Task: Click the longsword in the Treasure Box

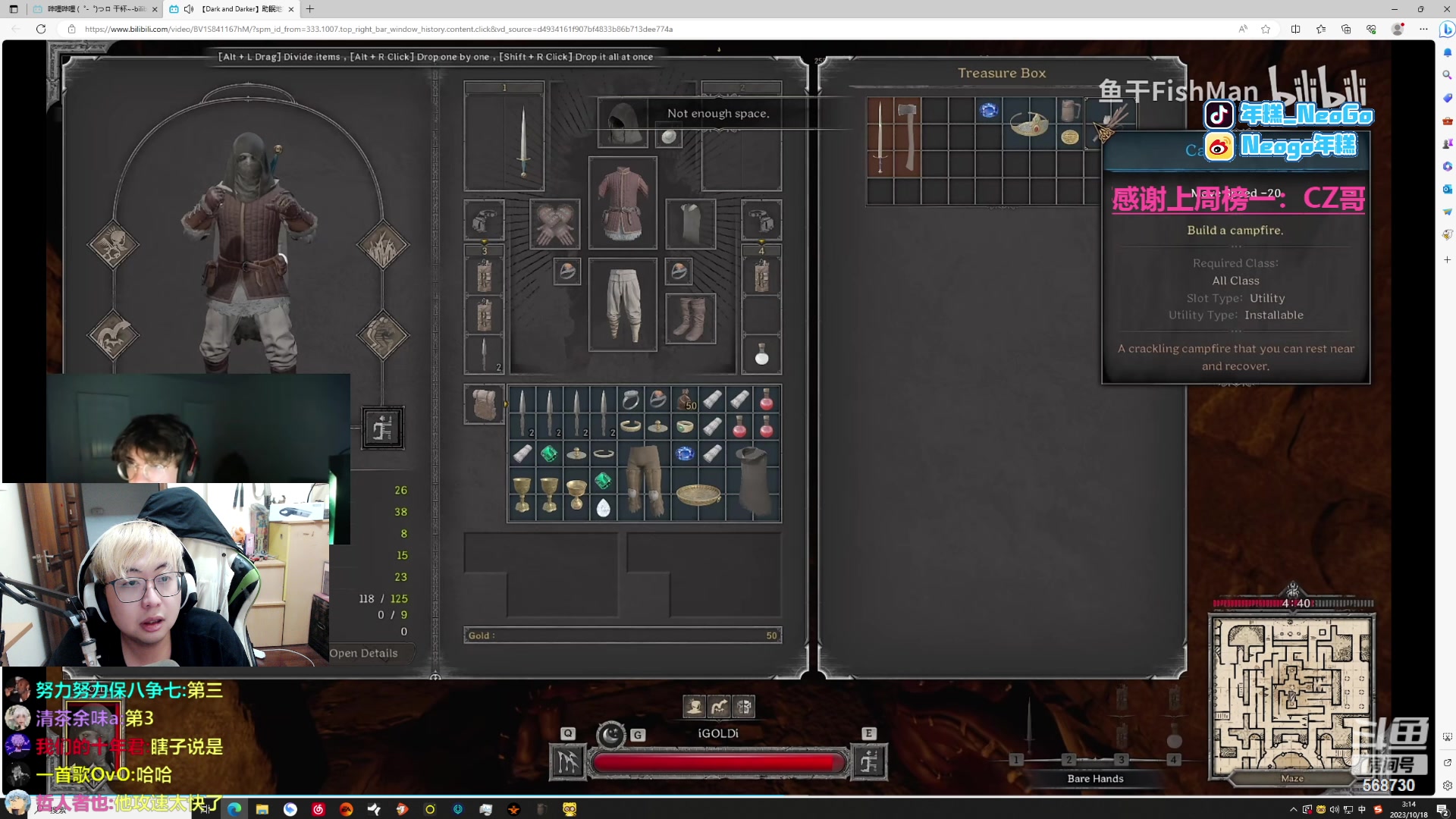Action: tap(880, 137)
